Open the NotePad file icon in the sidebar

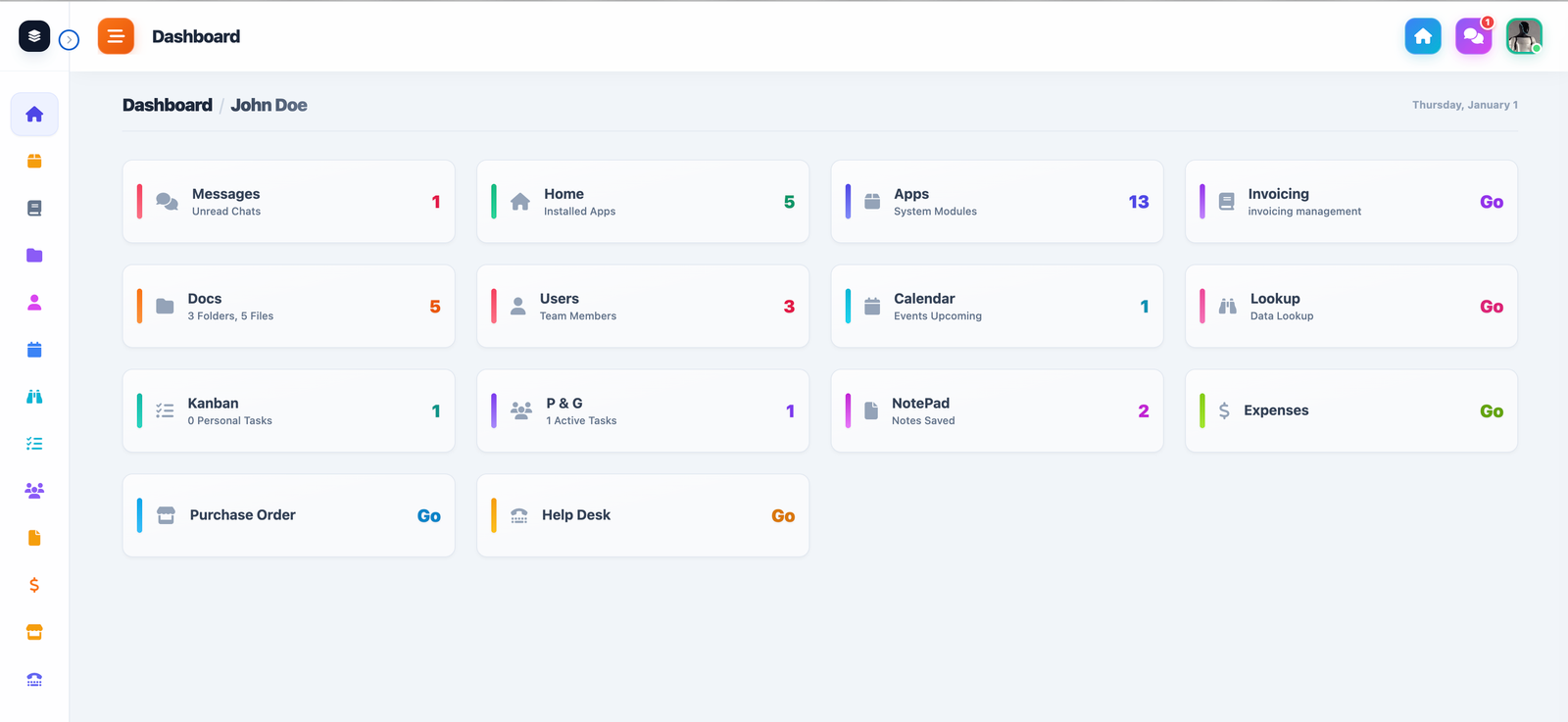(x=34, y=538)
